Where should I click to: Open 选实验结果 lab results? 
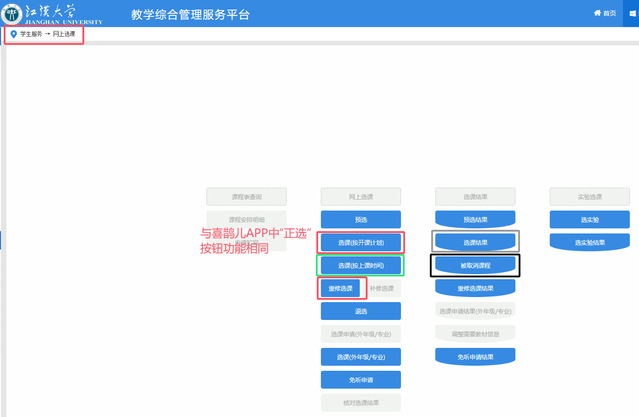point(589,242)
